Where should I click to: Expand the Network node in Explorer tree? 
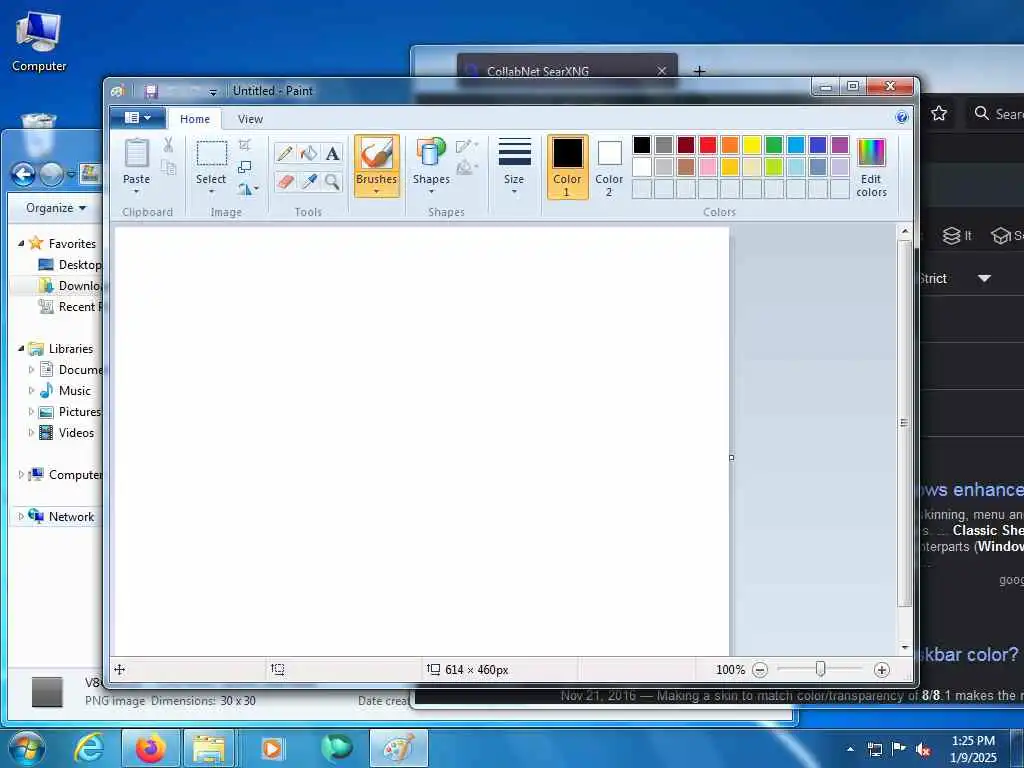click(x=21, y=517)
